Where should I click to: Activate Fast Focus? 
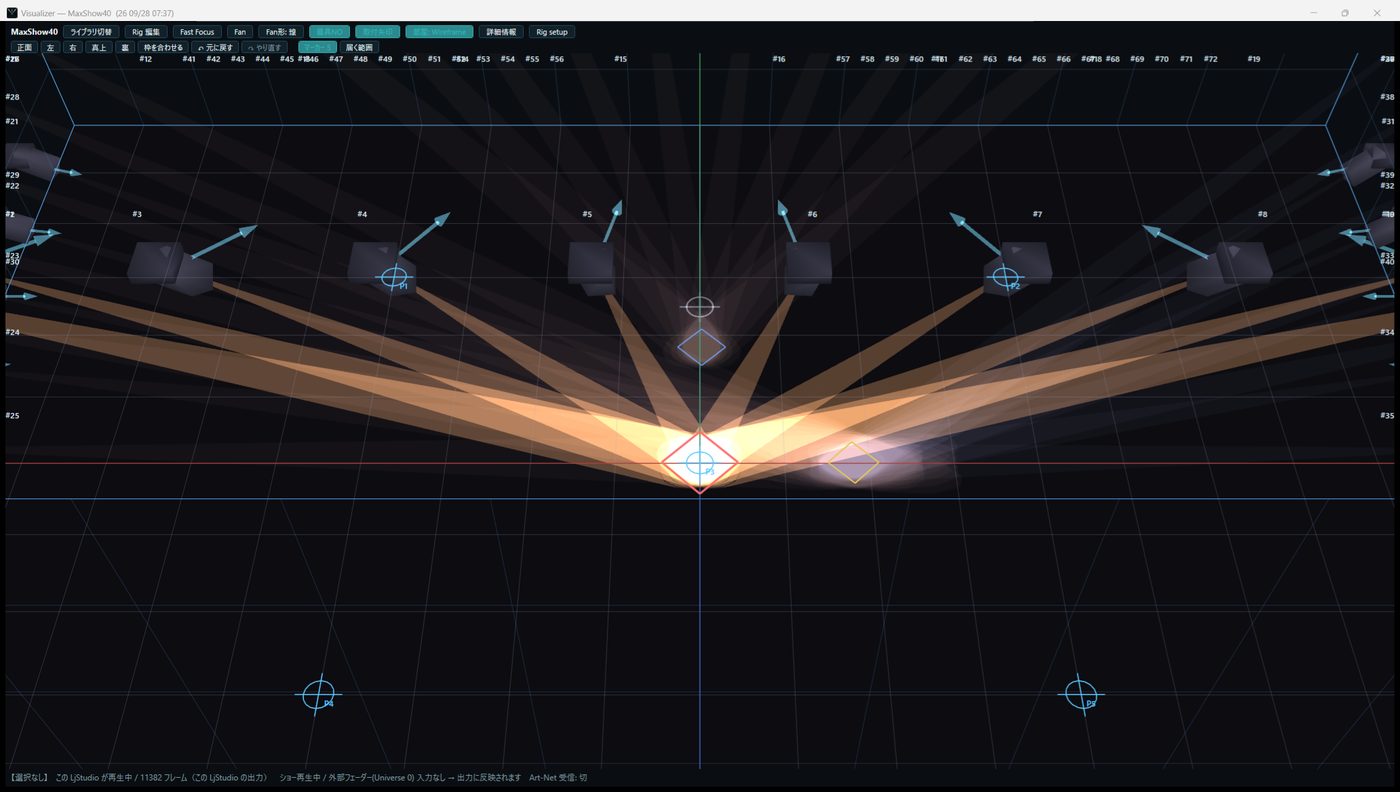pos(197,32)
